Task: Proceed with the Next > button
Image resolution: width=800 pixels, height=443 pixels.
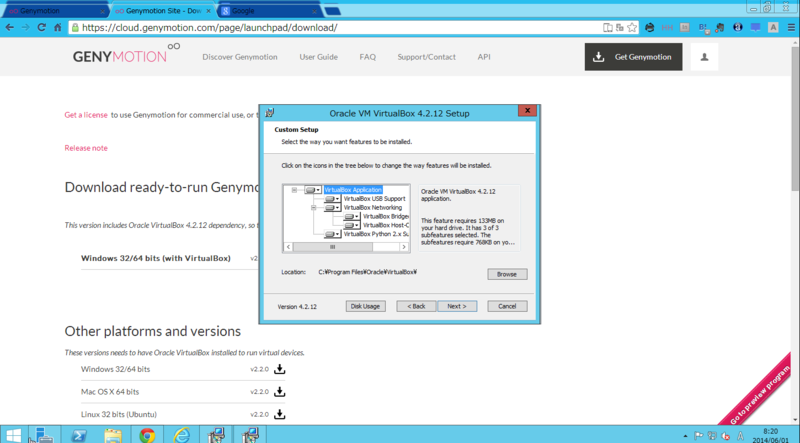Action: [x=457, y=306]
